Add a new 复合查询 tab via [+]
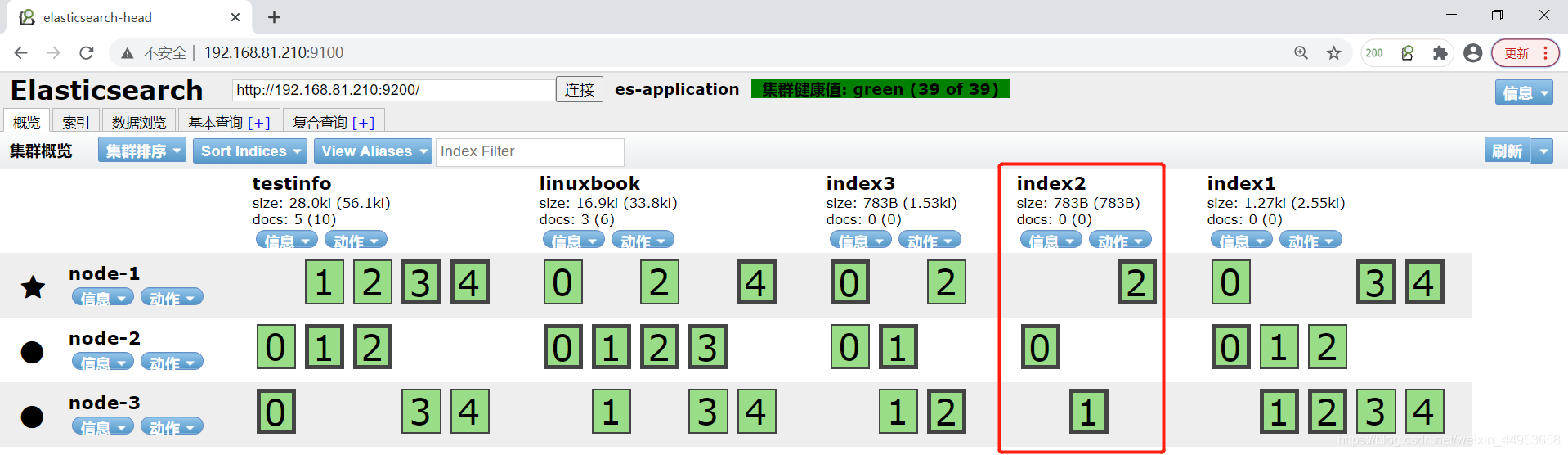The width and height of the screenshot is (1568, 455). 363,123
